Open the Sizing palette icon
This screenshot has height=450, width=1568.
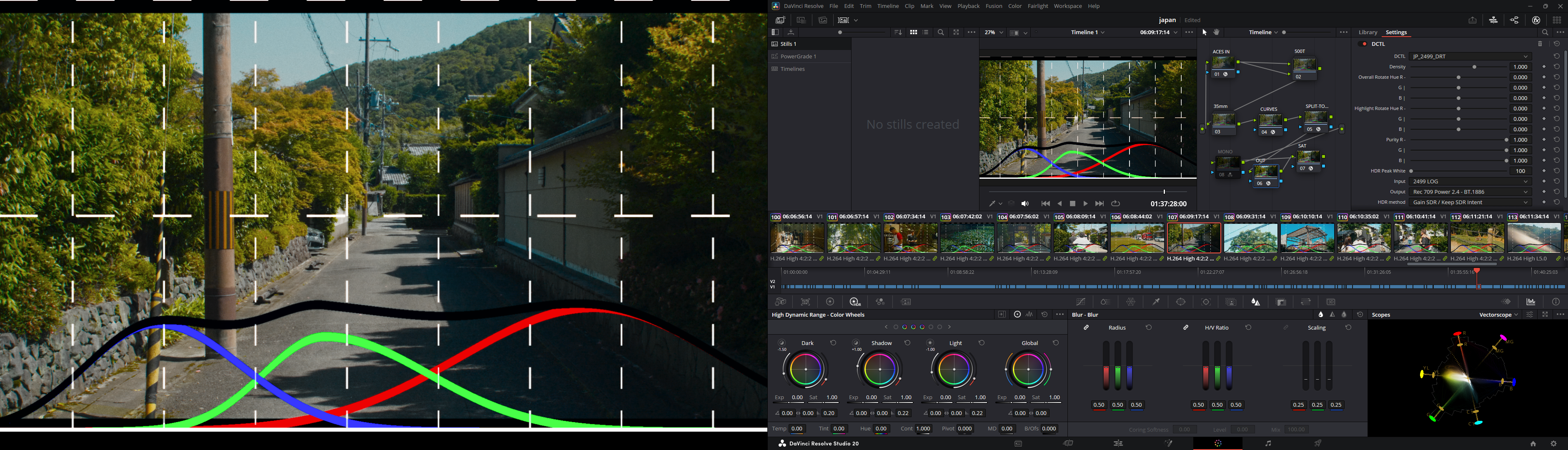[x=1306, y=302]
